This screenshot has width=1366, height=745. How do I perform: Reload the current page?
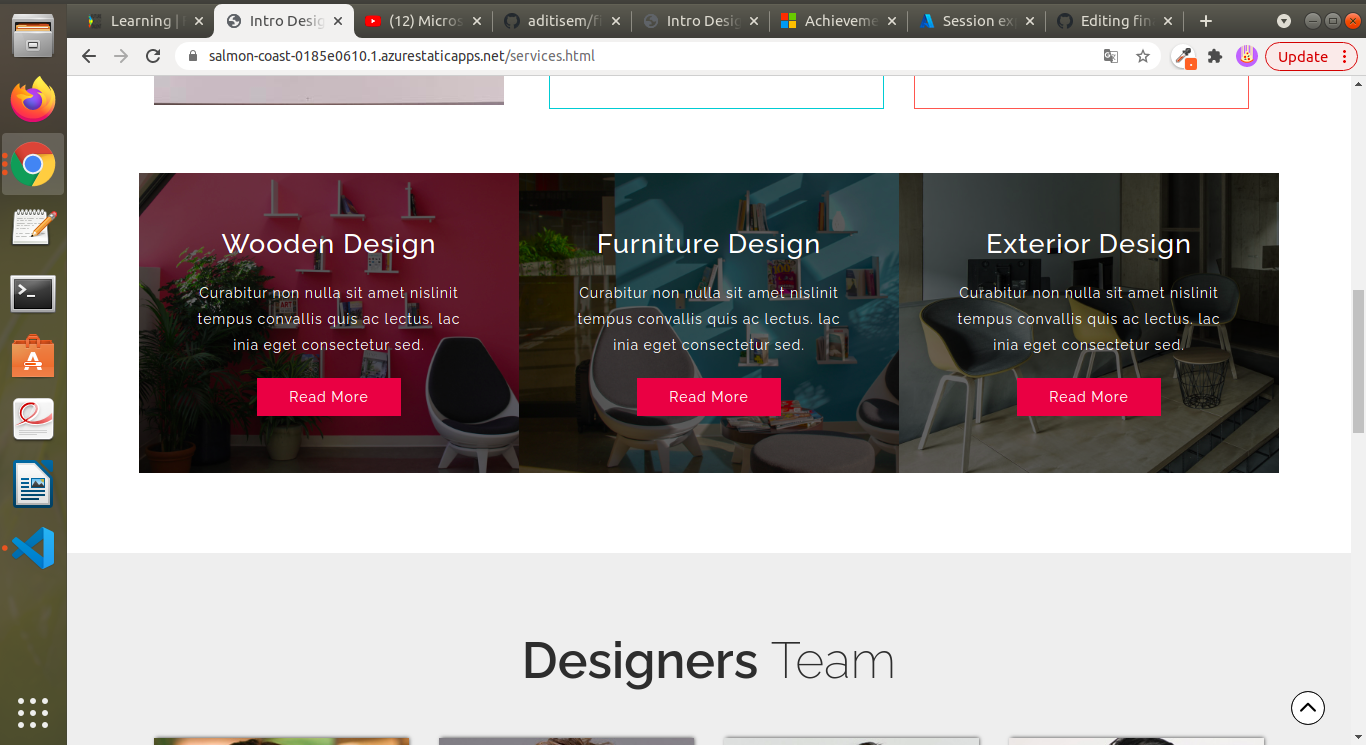tap(153, 56)
